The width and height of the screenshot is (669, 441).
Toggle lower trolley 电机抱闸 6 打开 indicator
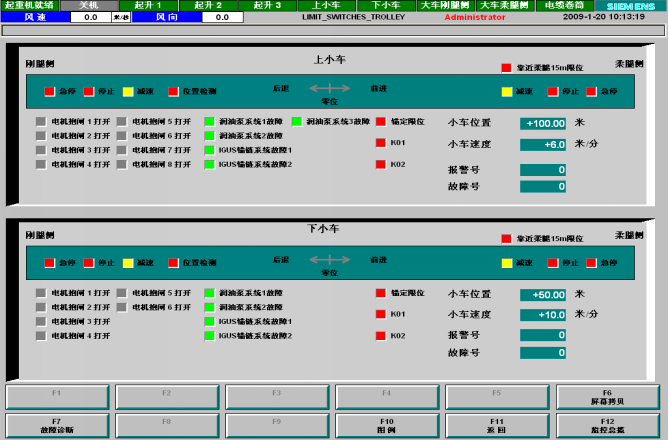click(122, 308)
